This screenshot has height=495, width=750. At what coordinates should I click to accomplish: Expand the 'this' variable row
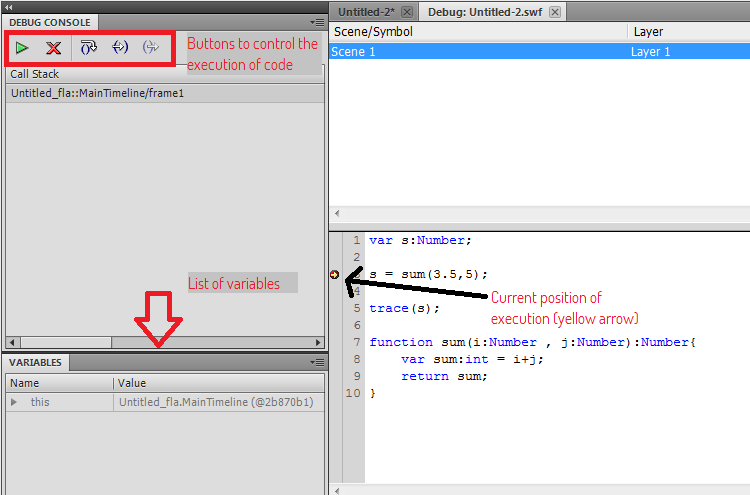pyautogui.click(x=14, y=402)
